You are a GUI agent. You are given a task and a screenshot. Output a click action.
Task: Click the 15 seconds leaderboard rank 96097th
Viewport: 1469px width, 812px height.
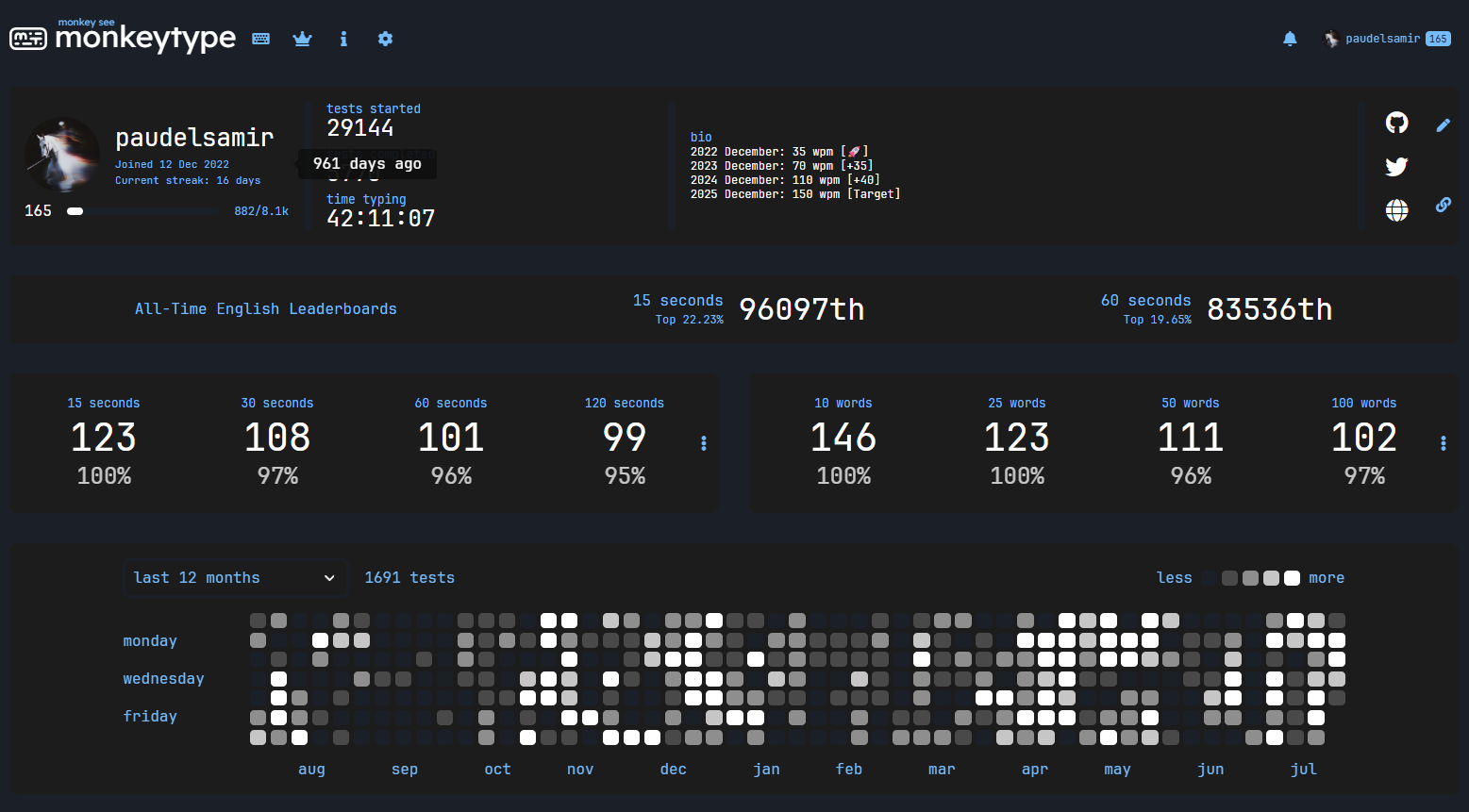point(801,309)
